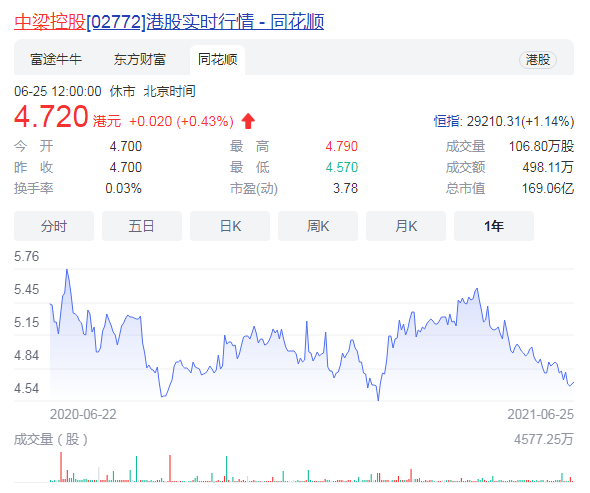Click the 总市值 value 169.06亿

(x=548, y=188)
